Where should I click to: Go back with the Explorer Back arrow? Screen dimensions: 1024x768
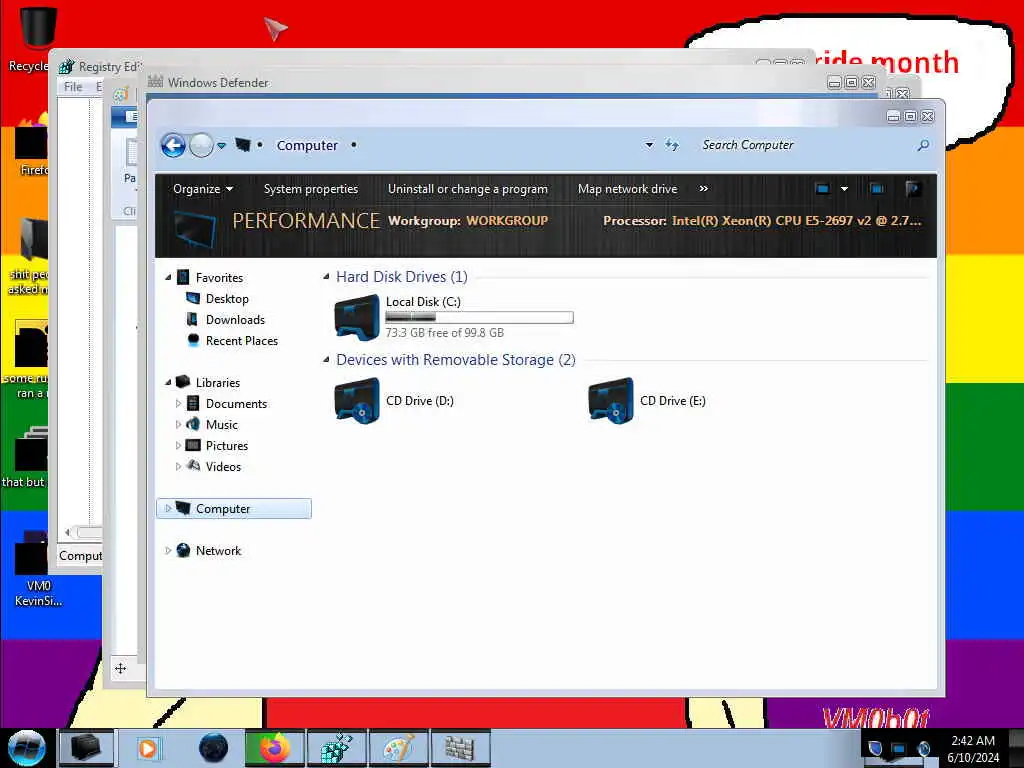tap(173, 146)
